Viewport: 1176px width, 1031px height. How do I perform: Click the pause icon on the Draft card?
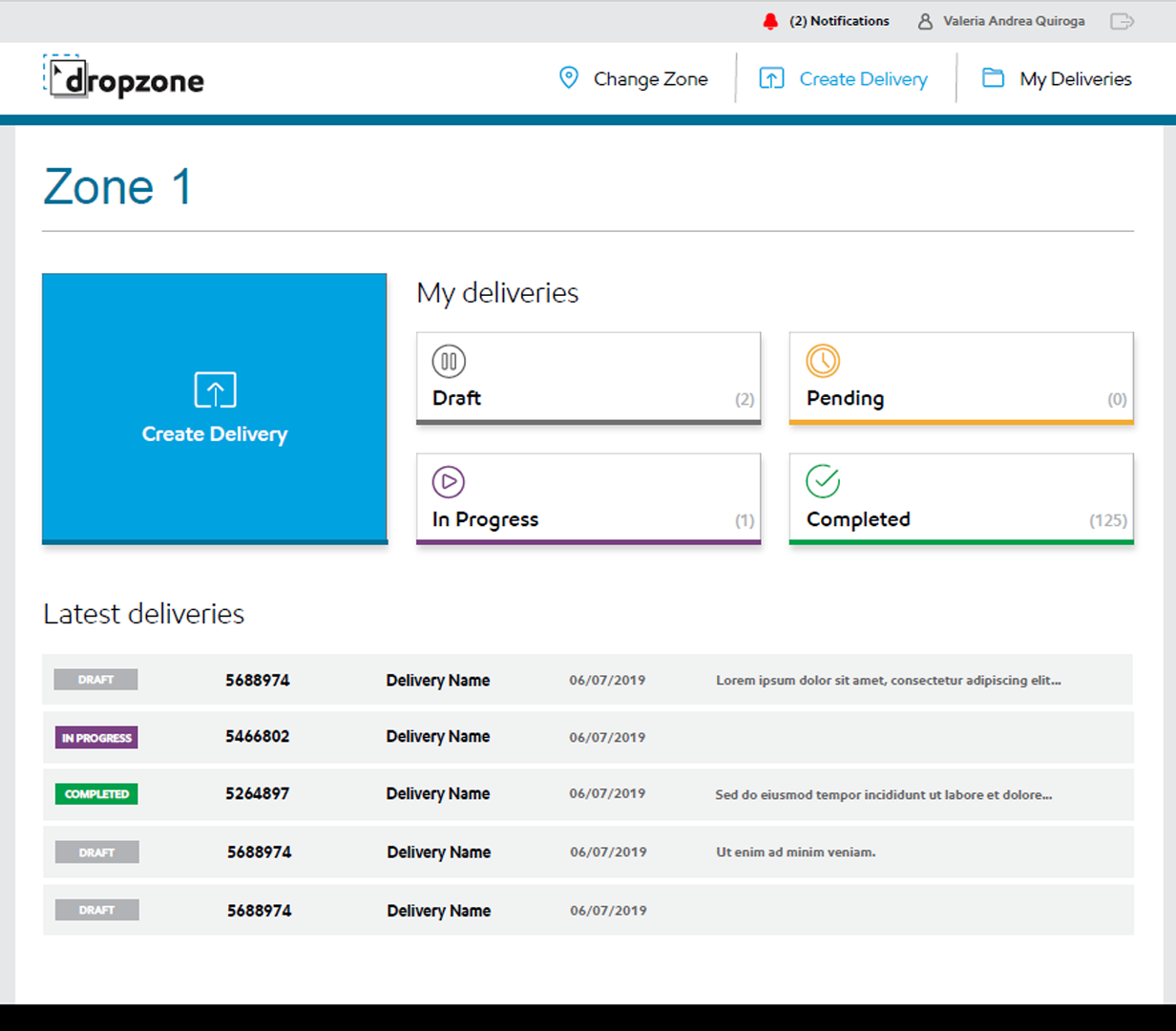click(x=449, y=362)
